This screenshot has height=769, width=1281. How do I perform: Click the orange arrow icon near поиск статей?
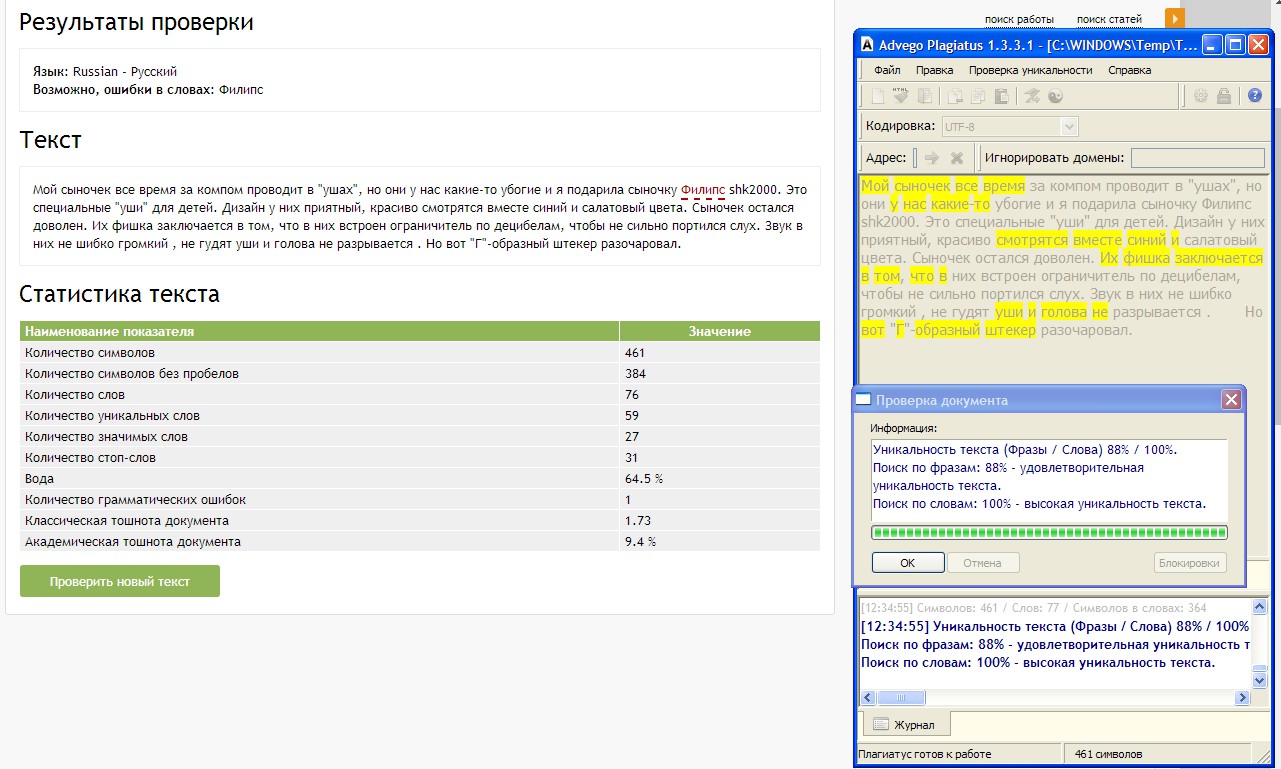(1175, 18)
